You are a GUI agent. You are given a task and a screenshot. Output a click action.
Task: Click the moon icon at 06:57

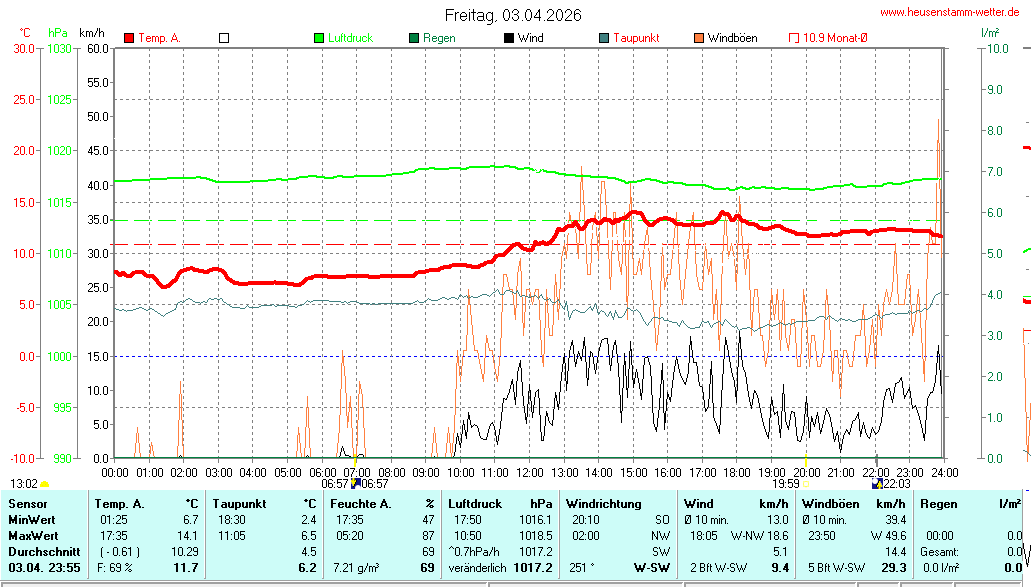(355, 483)
